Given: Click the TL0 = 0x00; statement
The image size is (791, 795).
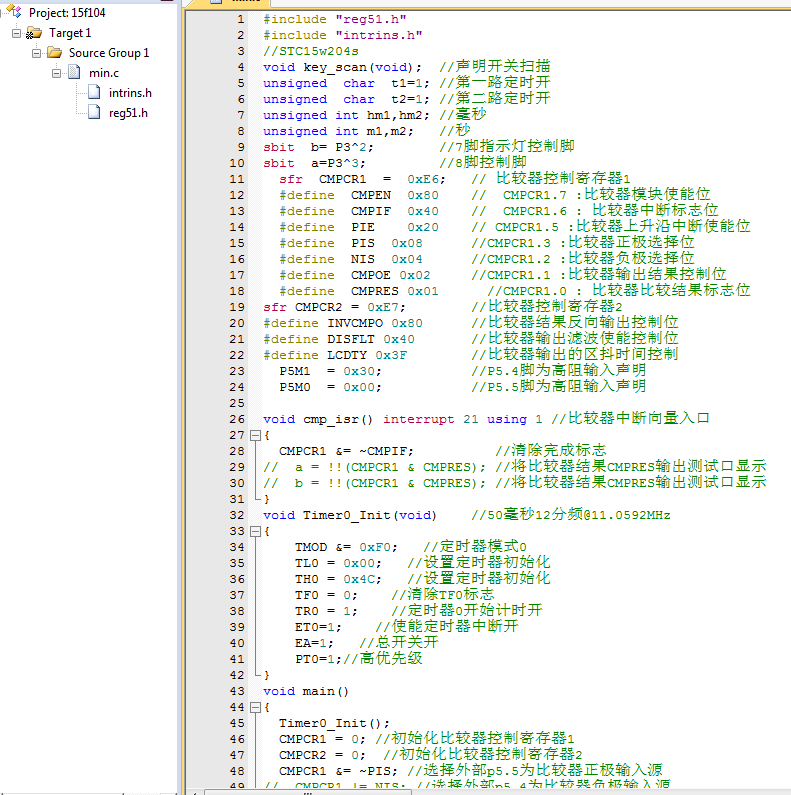Looking at the screenshot, I should (x=338, y=563).
